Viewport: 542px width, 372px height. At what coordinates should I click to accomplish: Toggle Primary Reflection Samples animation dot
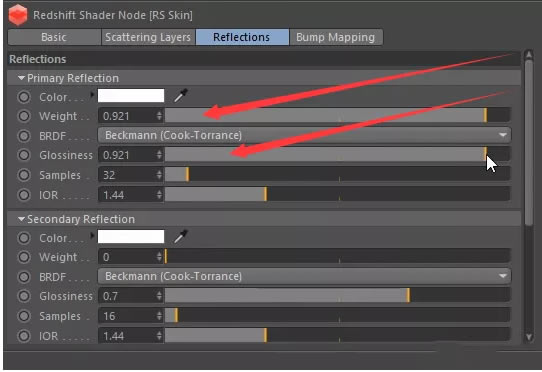(24, 175)
